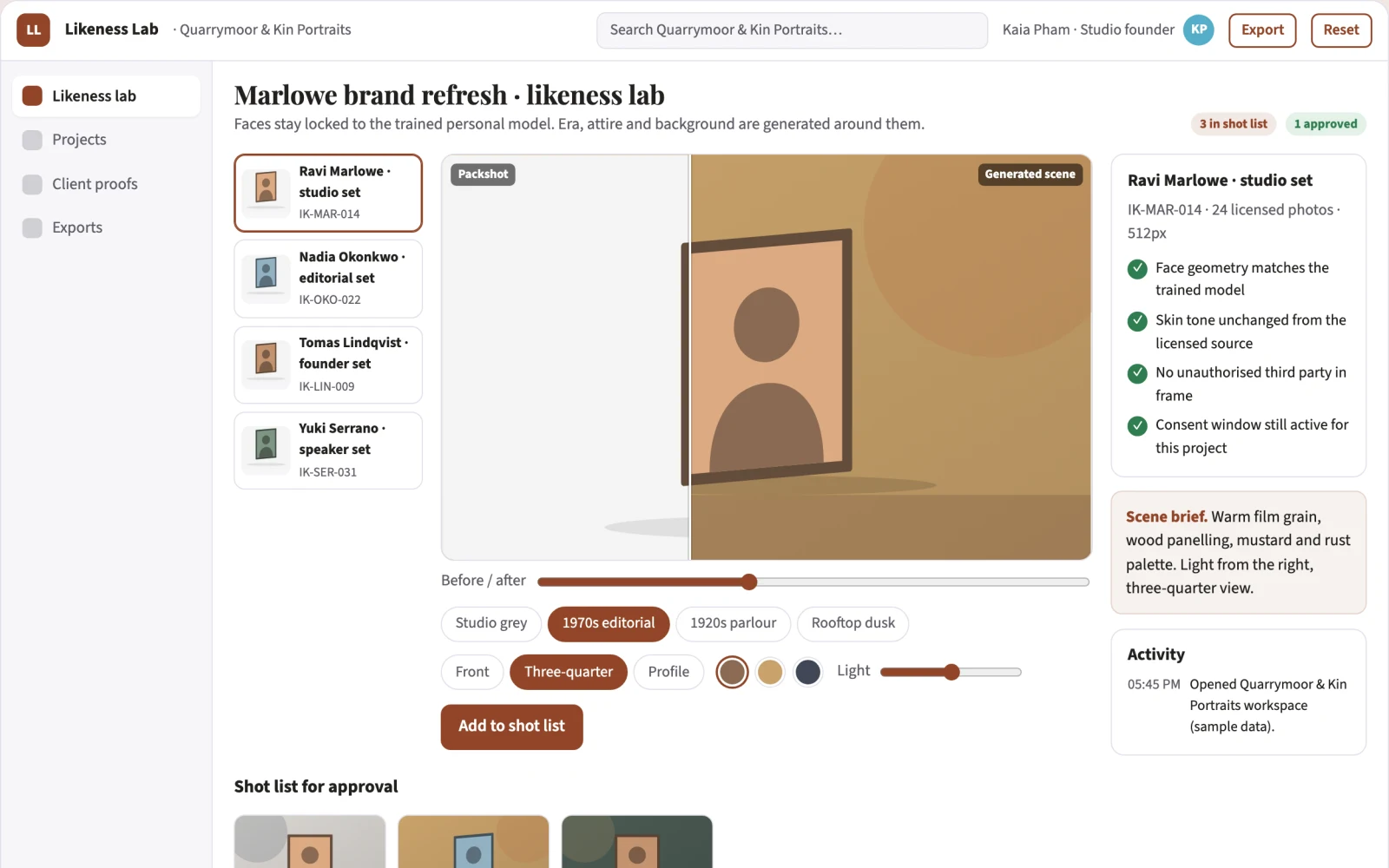Choose the Three-quarter view angle

point(569,672)
